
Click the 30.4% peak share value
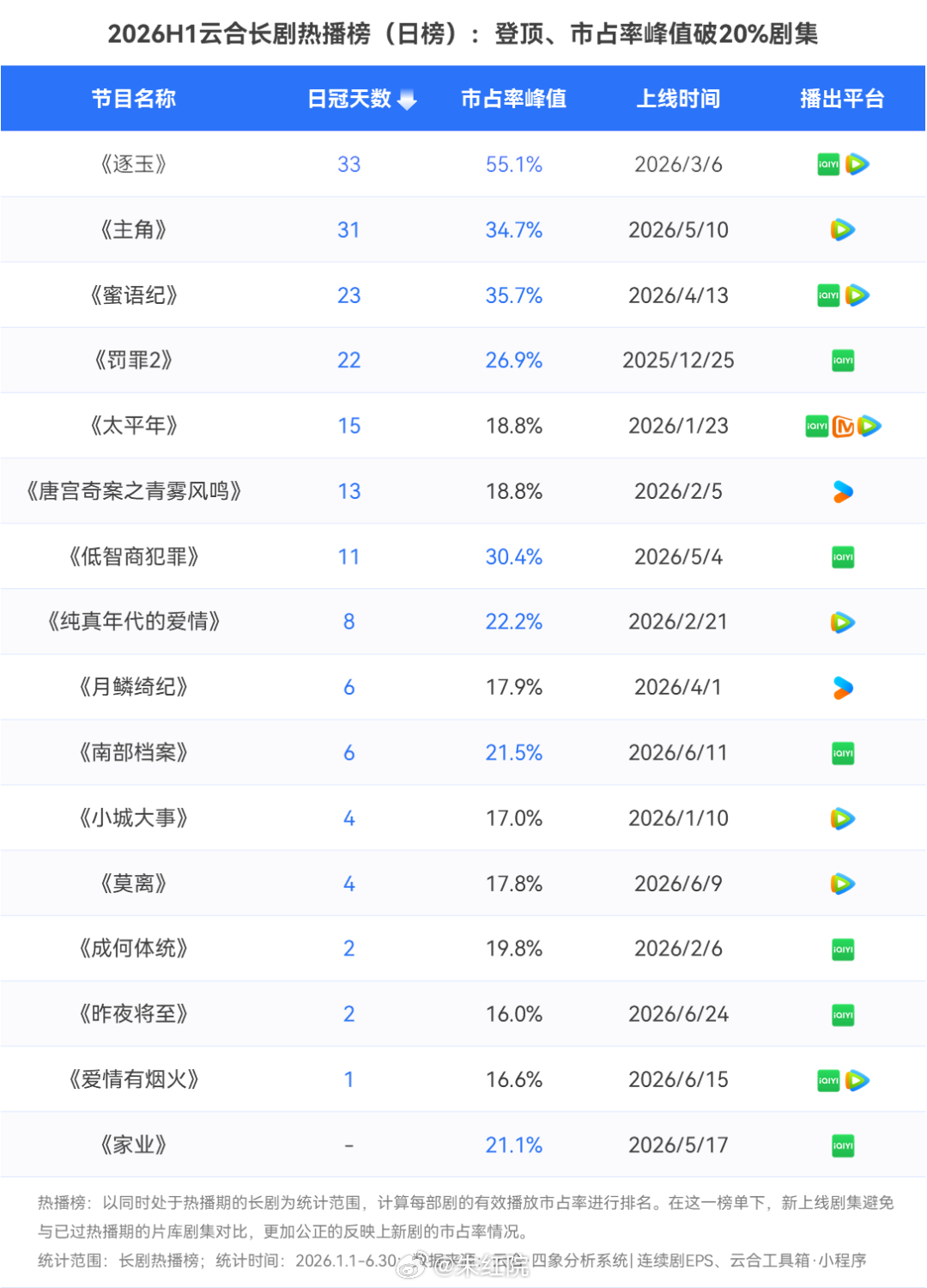coord(514,557)
